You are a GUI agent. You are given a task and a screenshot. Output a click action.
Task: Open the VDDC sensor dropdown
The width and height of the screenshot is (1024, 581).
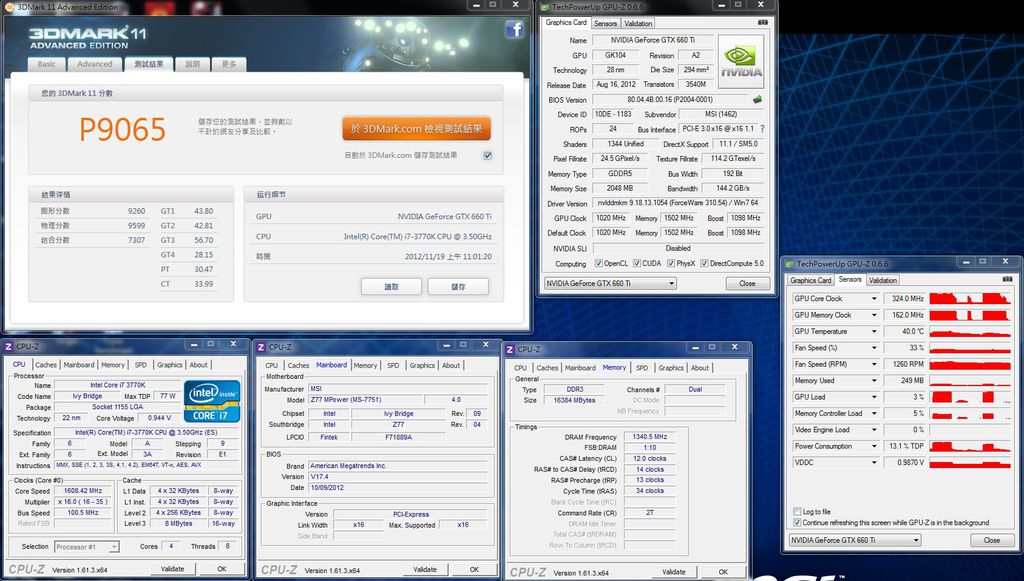[x=874, y=463]
